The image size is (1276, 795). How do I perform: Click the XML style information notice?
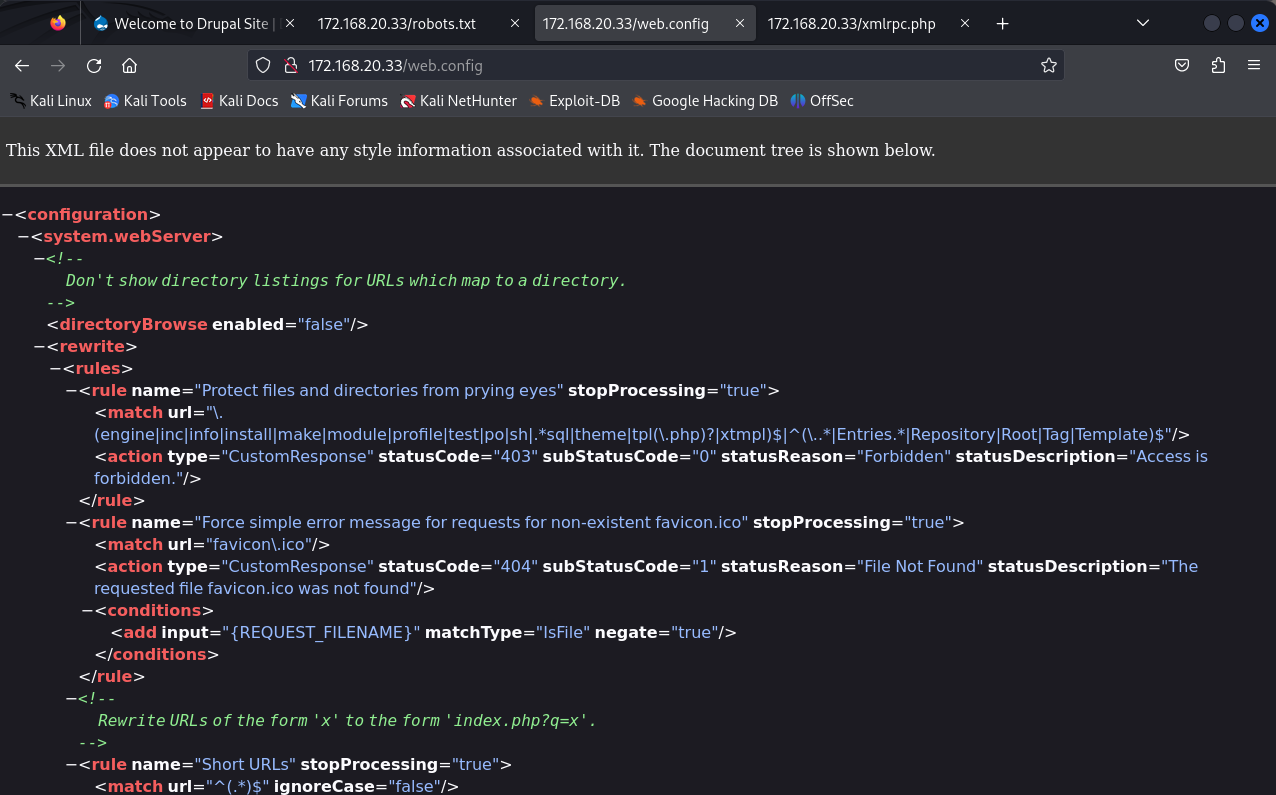(471, 150)
